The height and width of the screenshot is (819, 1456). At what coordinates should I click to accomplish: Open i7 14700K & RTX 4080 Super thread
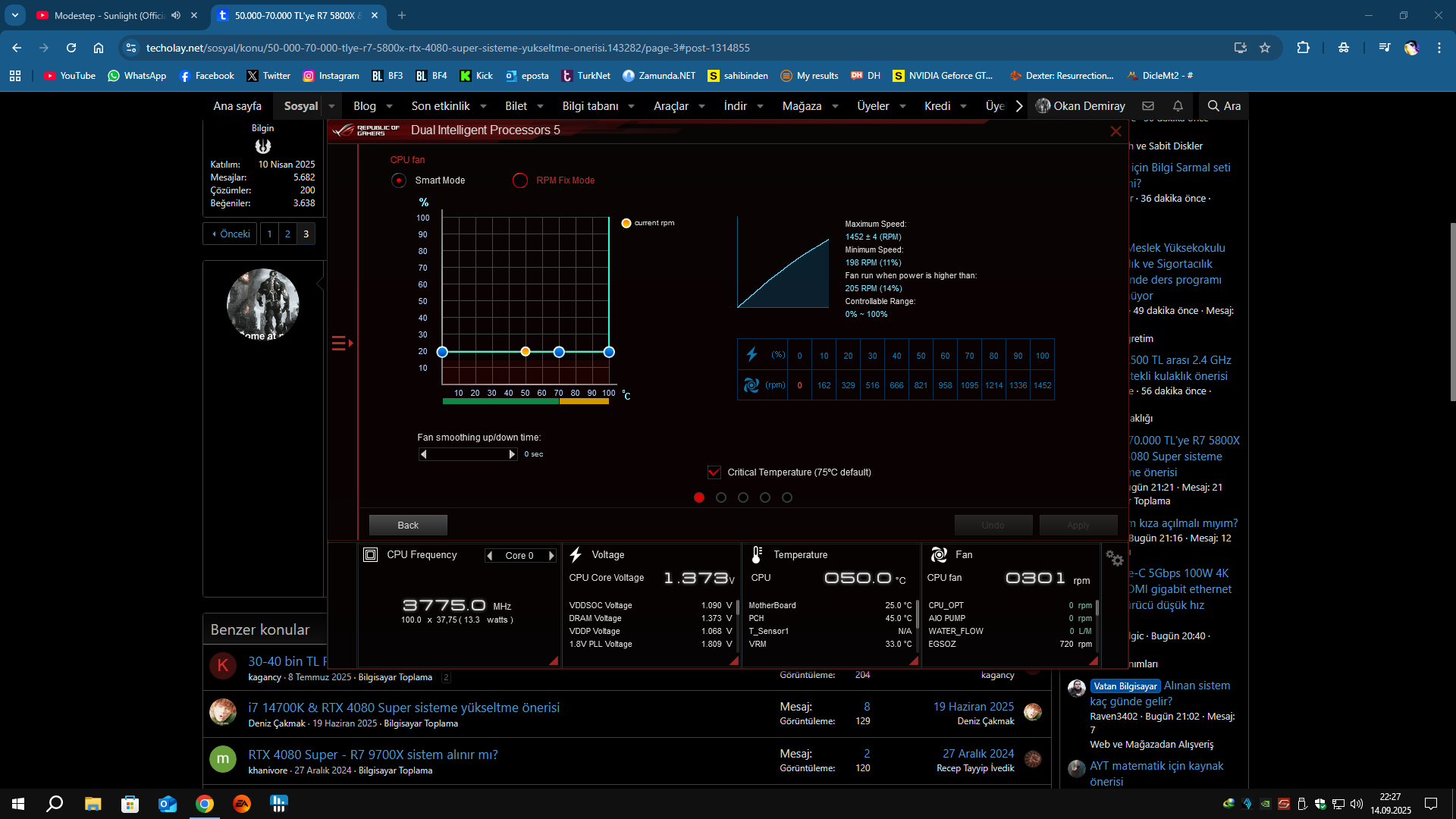click(404, 707)
